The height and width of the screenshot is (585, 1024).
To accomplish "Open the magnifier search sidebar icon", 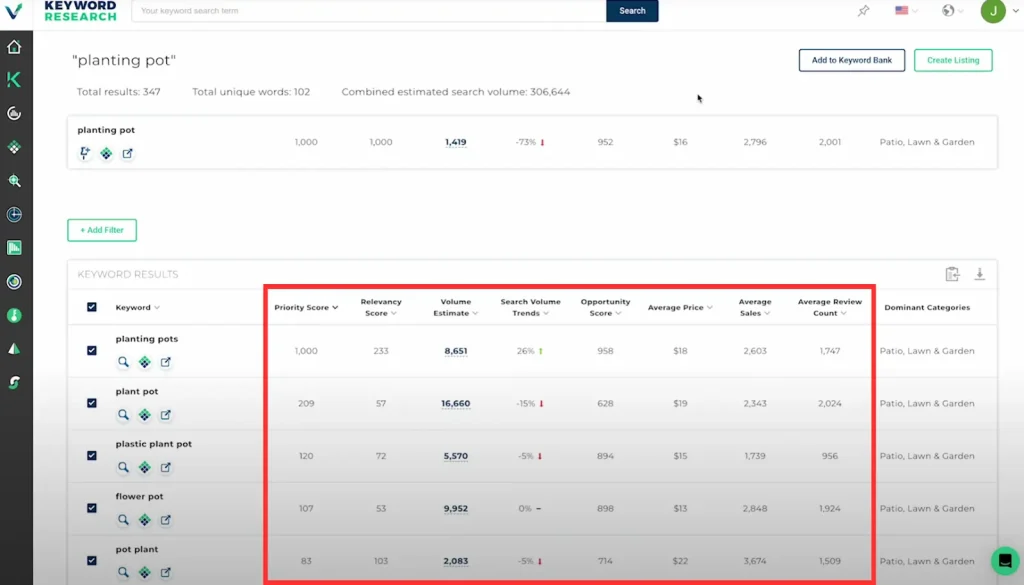I will click(x=14, y=181).
